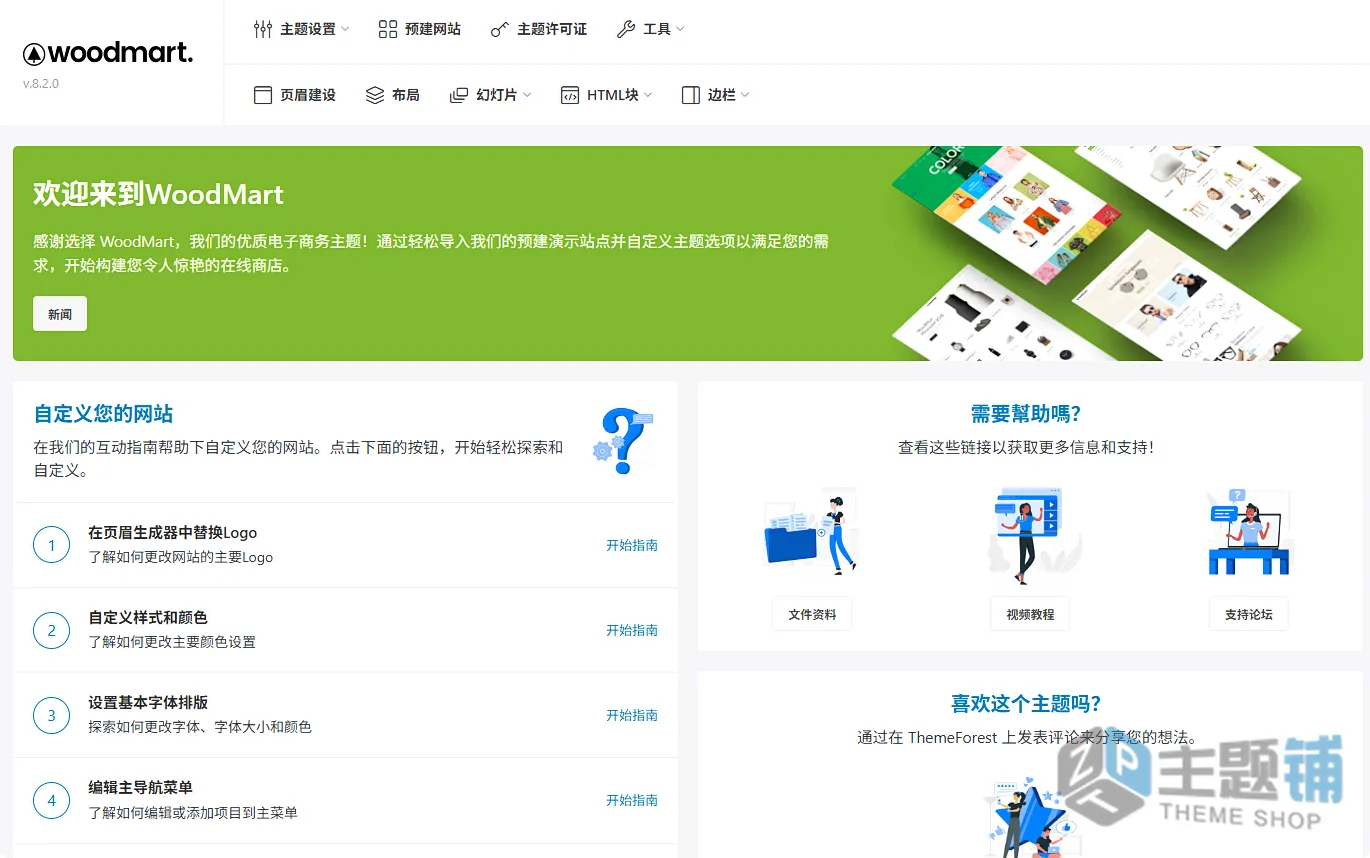Screen dimensions: 1370x858
Task: Start guide for 设置基本字体排版
Action: click(632, 715)
